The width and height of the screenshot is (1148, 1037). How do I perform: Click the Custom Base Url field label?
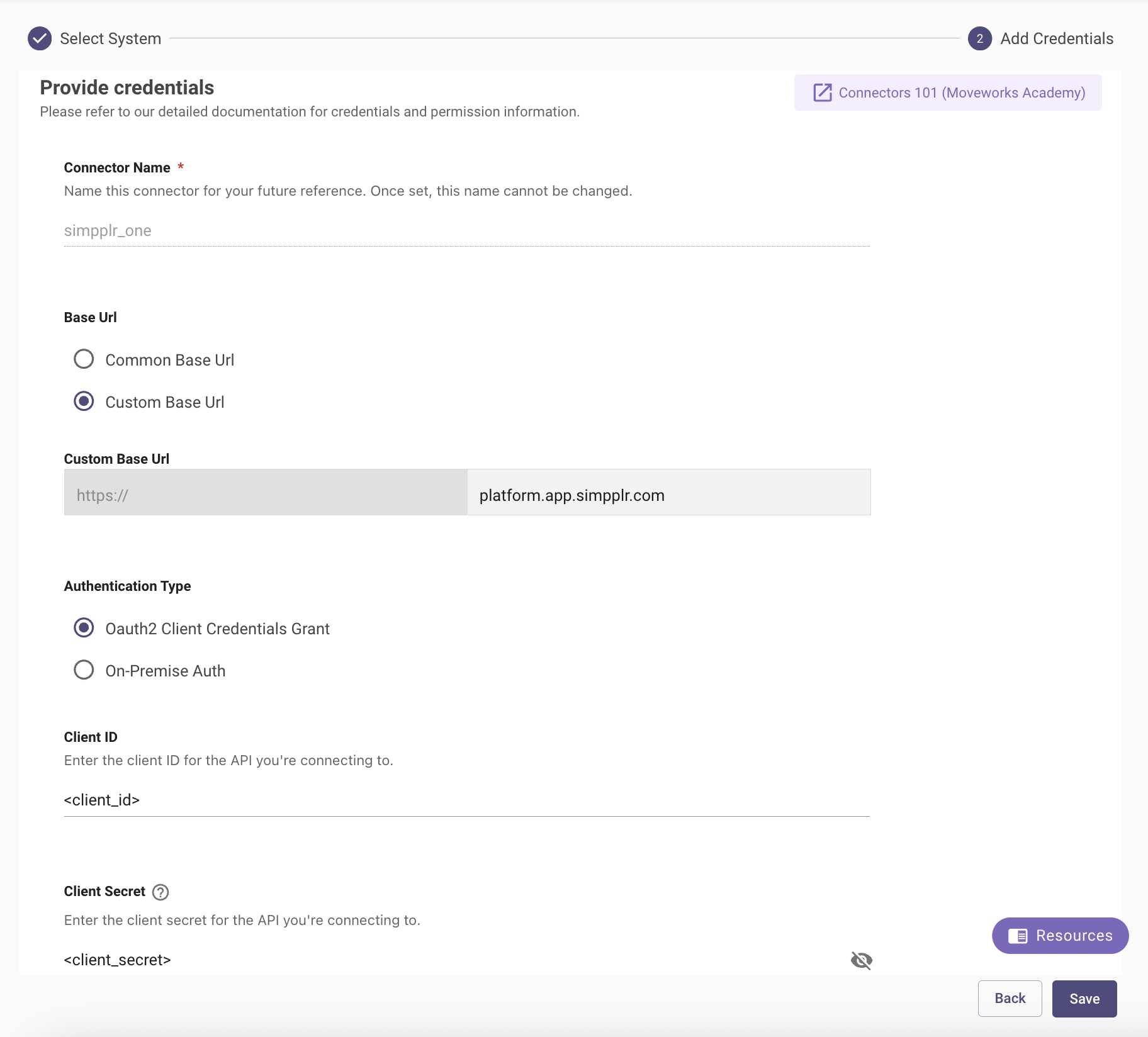[x=116, y=459]
